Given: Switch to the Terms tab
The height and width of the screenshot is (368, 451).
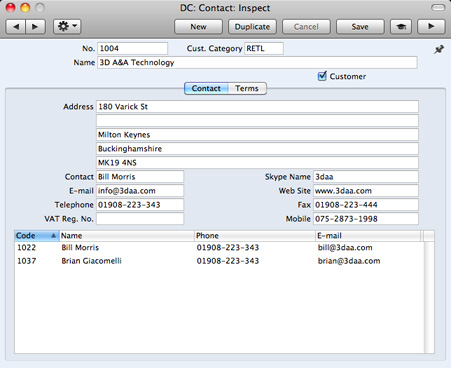Looking at the screenshot, I should point(247,88).
